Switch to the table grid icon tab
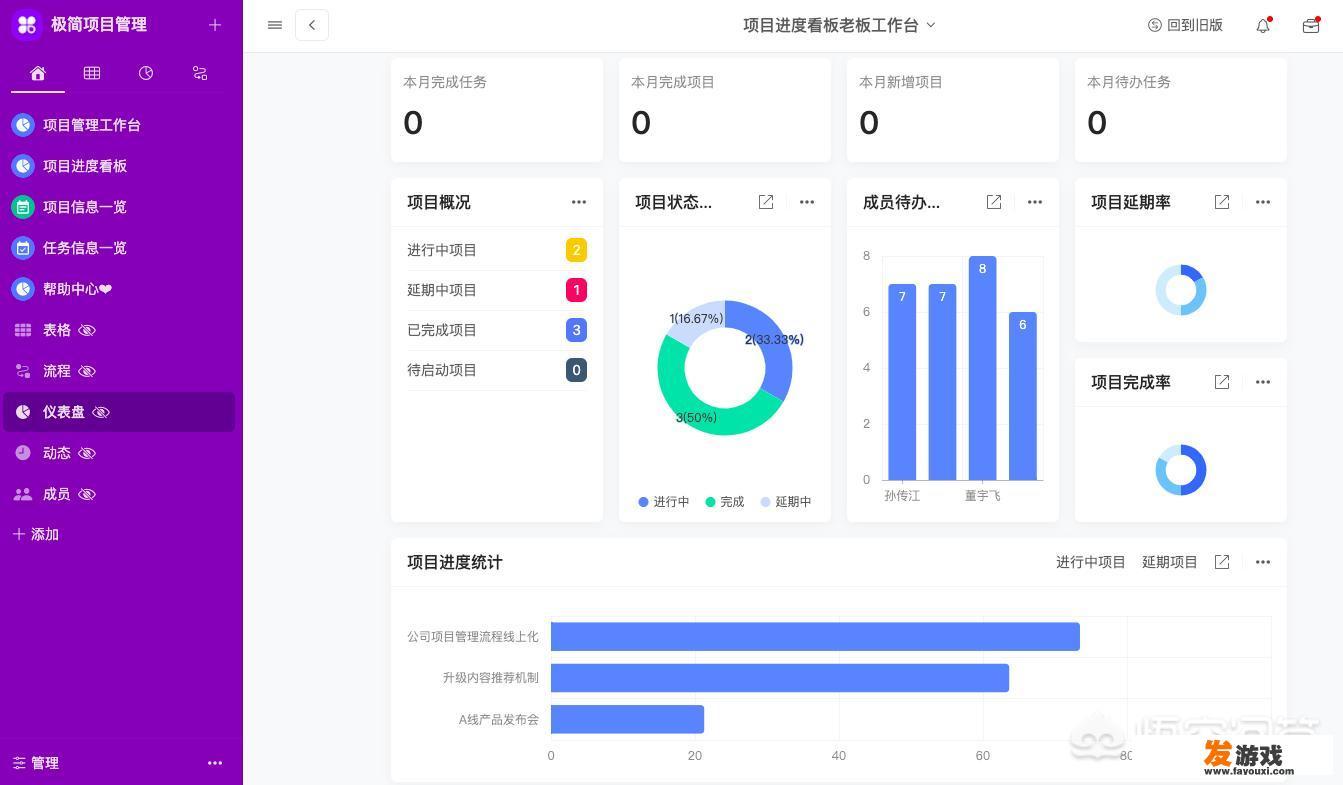 coord(92,73)
